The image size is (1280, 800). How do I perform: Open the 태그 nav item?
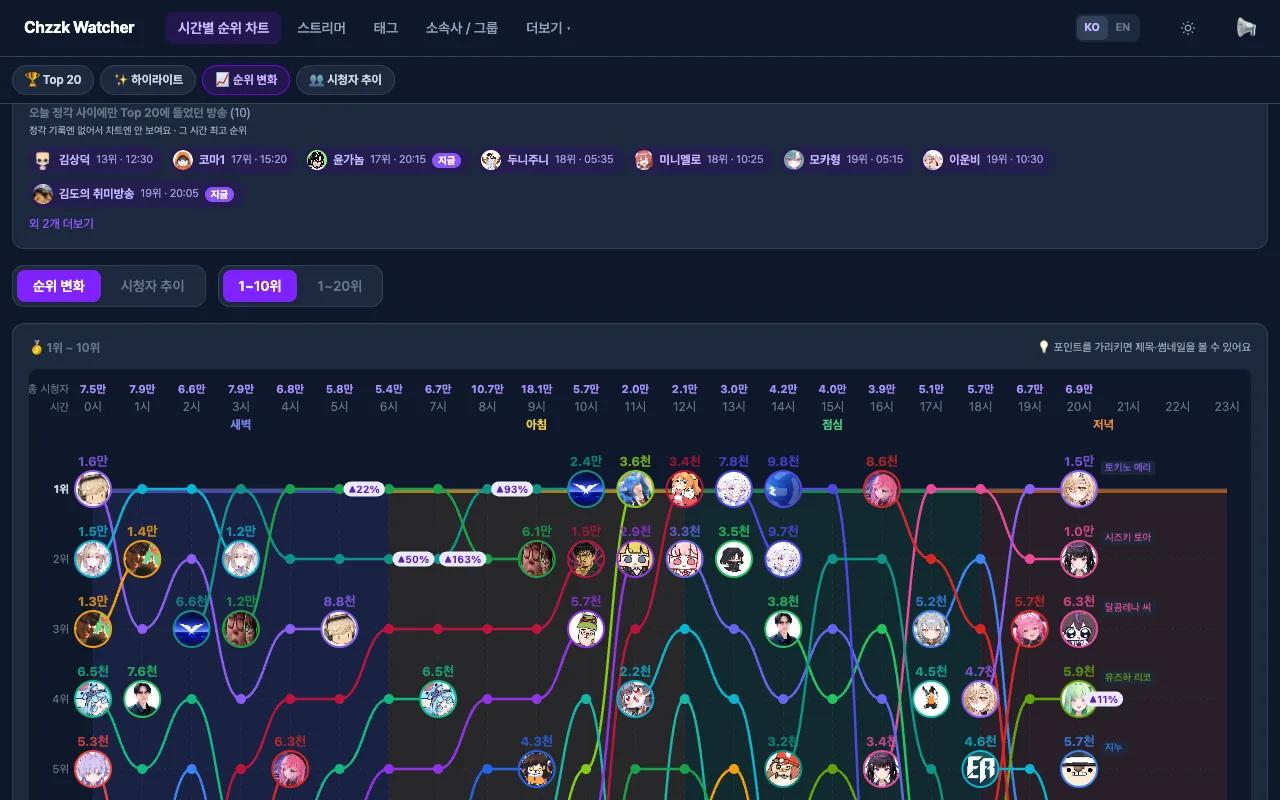point(385,28)
